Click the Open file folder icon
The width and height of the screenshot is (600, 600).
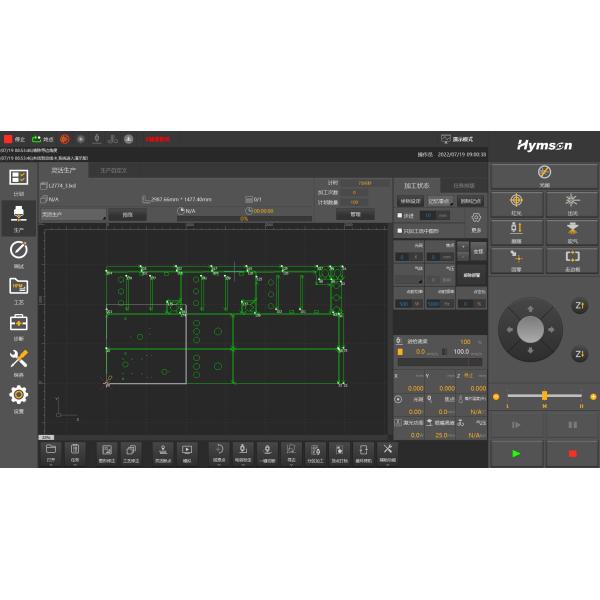pos(50,453)
